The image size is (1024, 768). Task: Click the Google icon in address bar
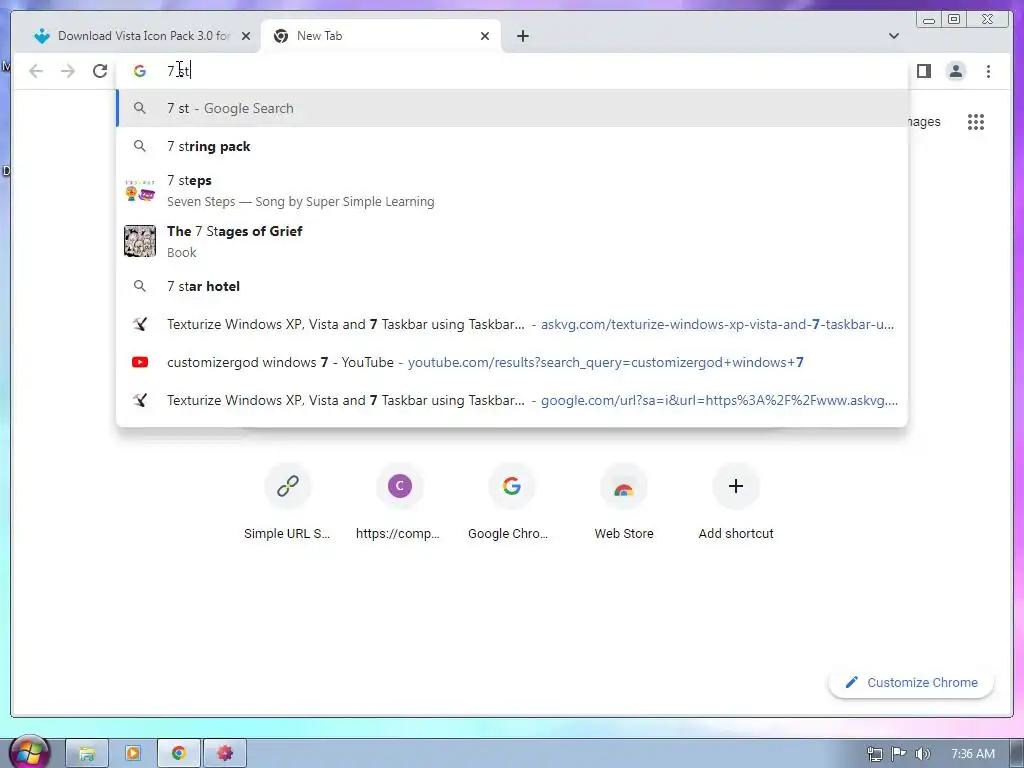click(140, 71)
